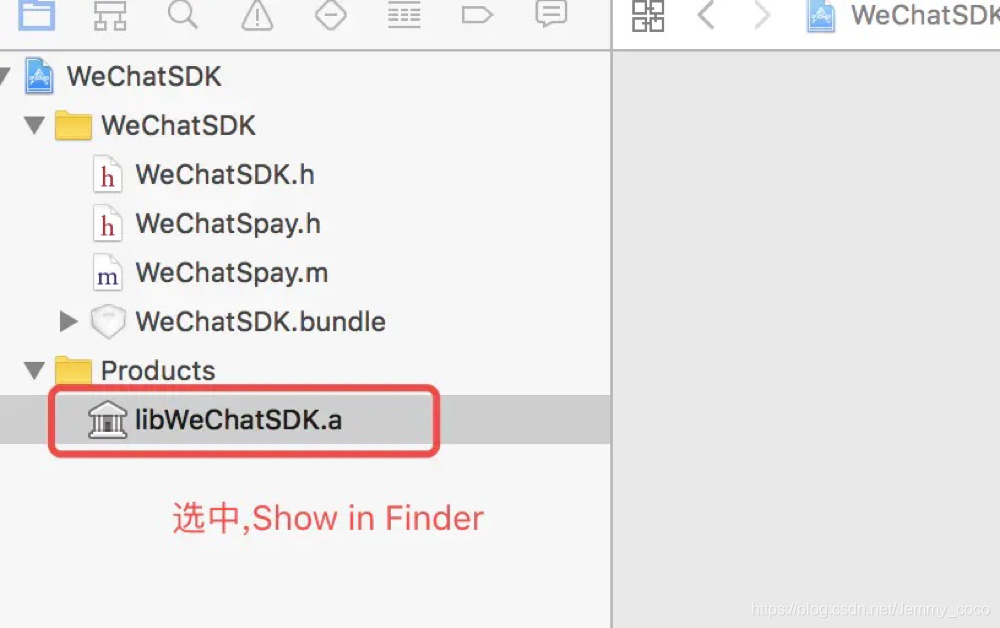The image size is (1000, 628).
Task: Collapse the WeChatSDK group folder triangle
Action: (34, 125)
